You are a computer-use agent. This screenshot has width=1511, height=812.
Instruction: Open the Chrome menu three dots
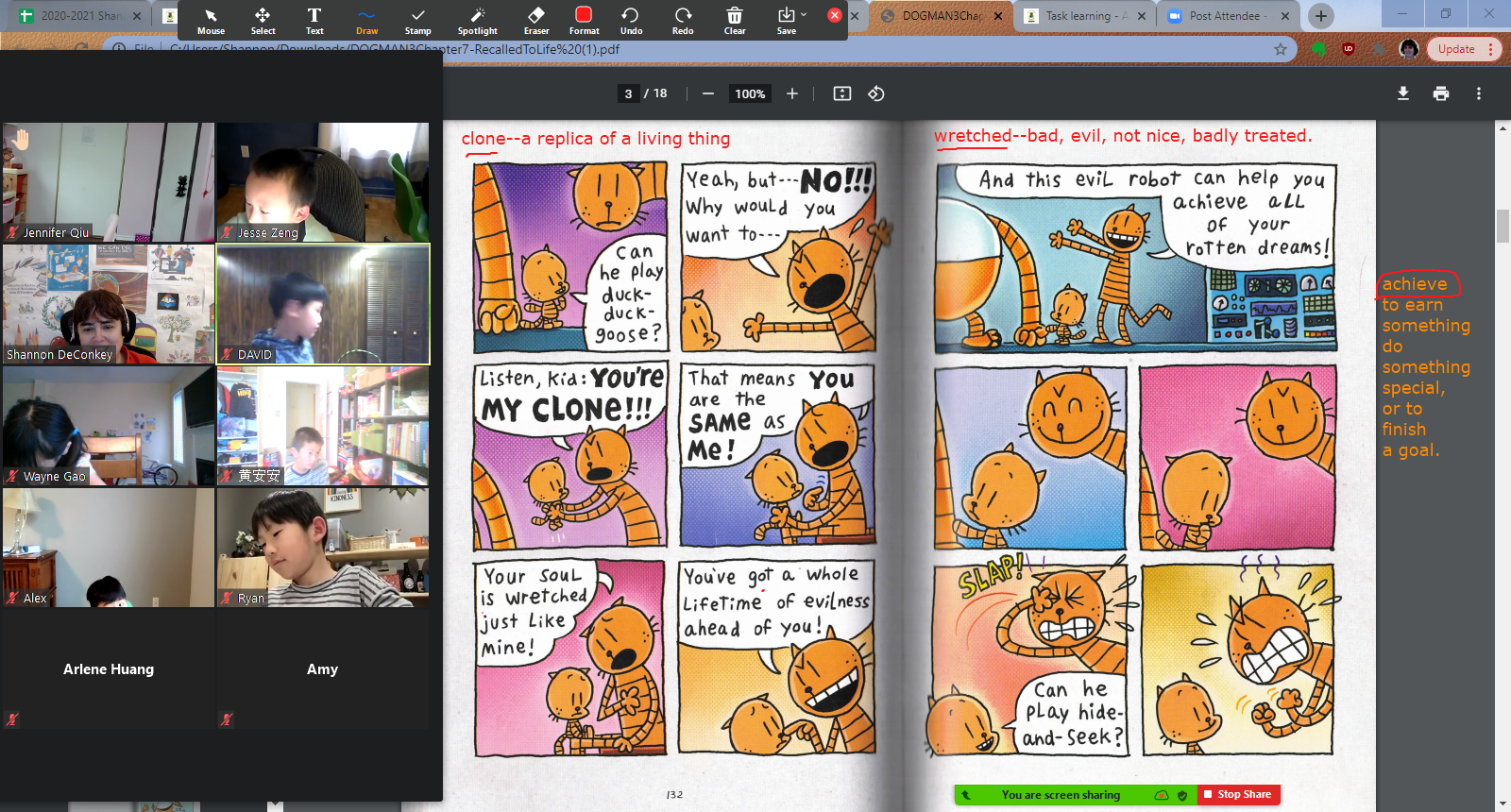pyautogui.click(x=1491, y=49)
